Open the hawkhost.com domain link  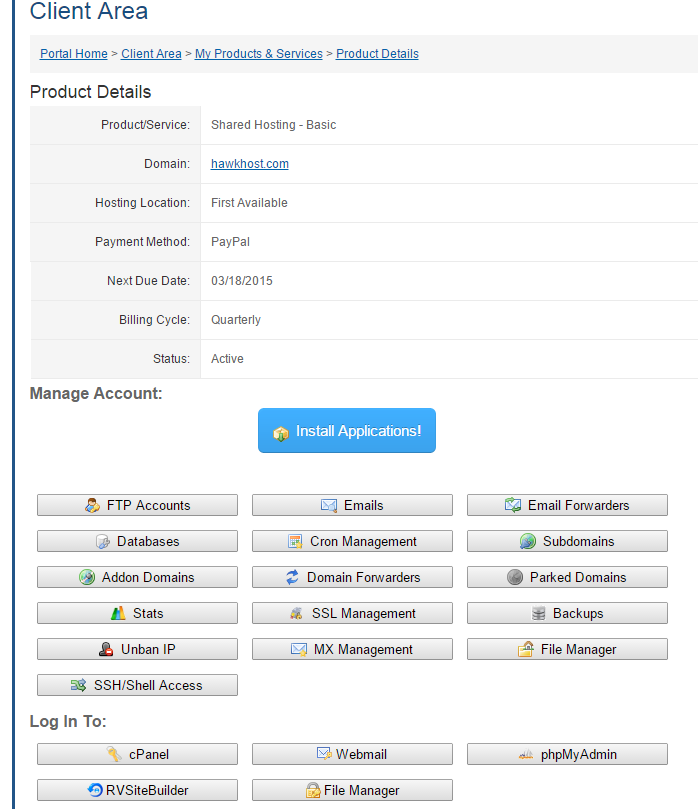(249, 164)
